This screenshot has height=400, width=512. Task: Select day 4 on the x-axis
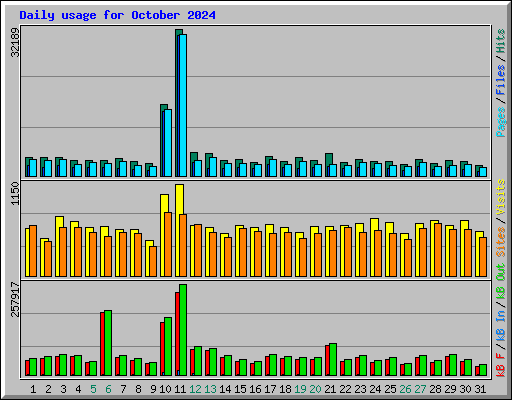tap(78, 389)
